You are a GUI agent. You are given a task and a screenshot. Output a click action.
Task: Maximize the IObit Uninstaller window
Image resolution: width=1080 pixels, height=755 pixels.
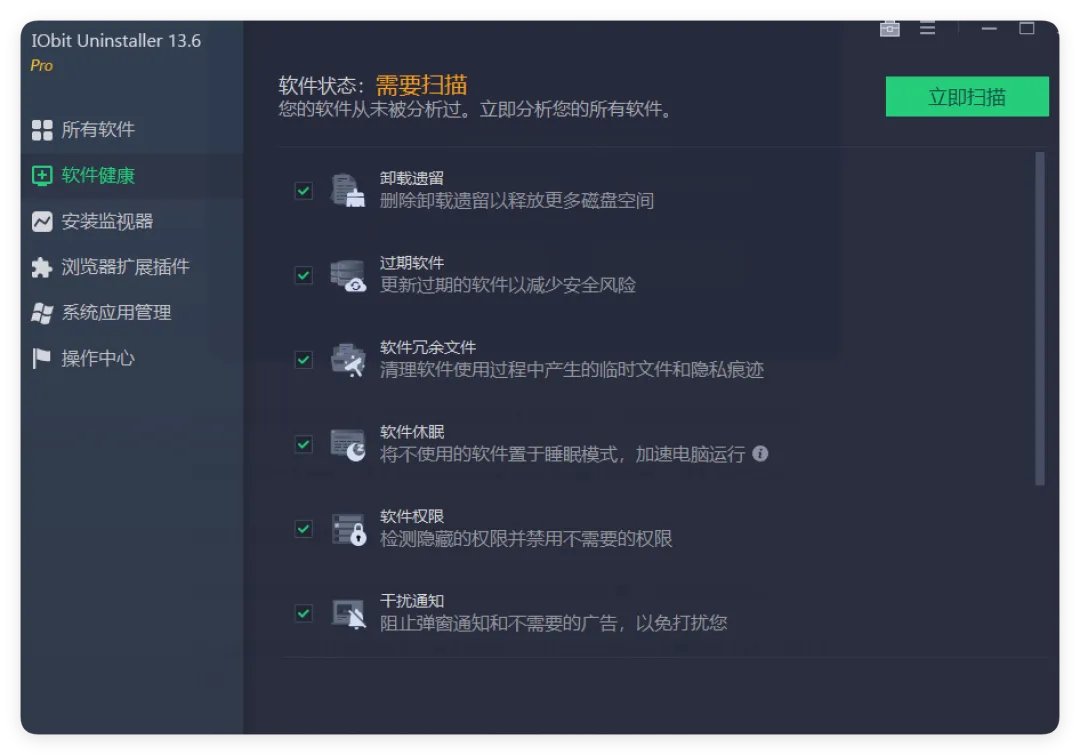1027,28
